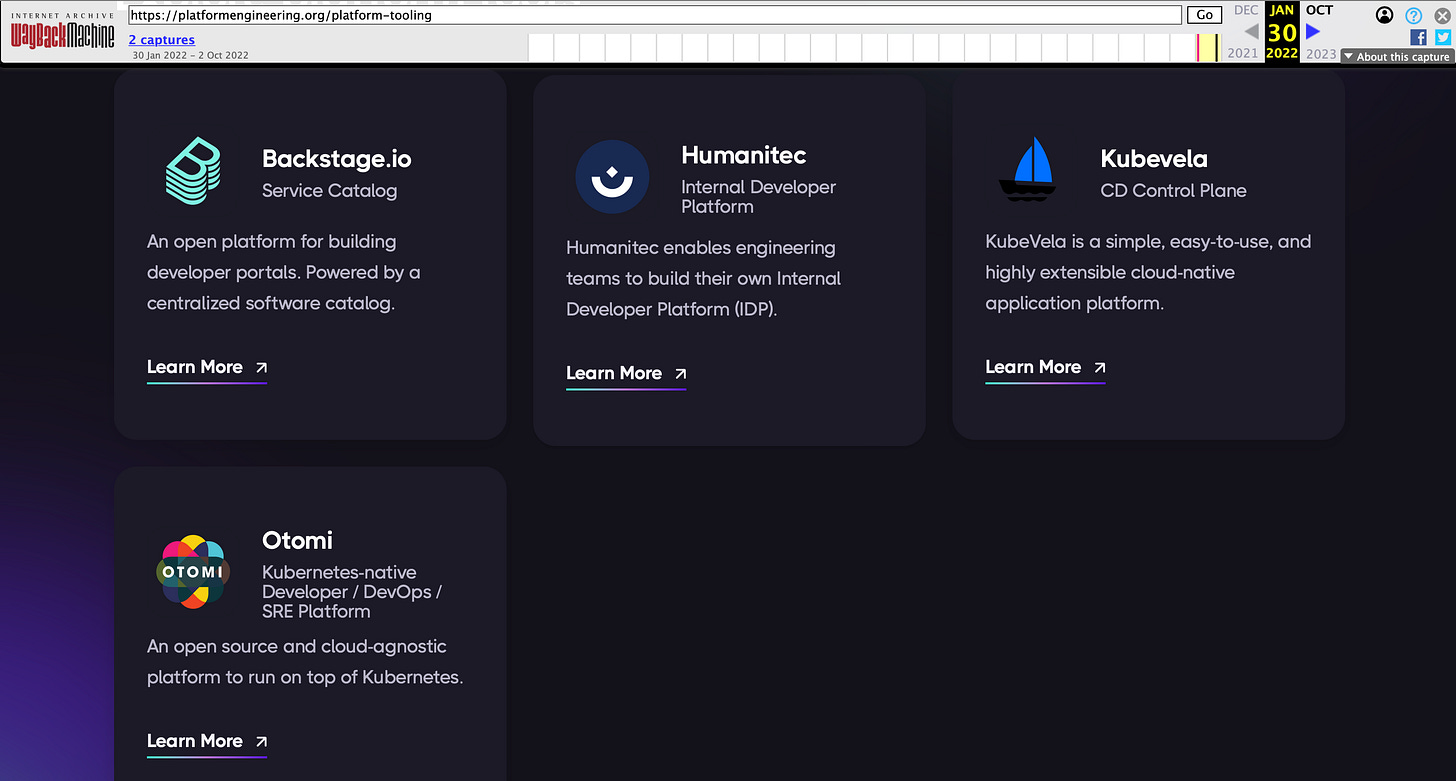Click the Otomi colorful logo

click(x=193, y=571)
